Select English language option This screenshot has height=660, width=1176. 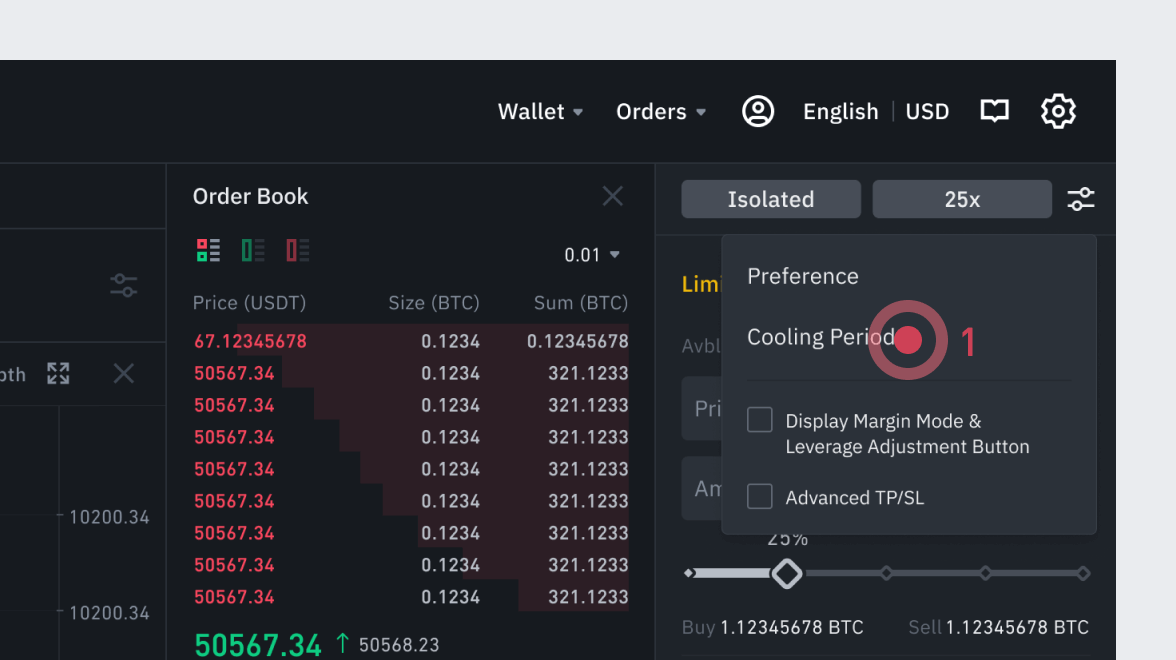840,112
